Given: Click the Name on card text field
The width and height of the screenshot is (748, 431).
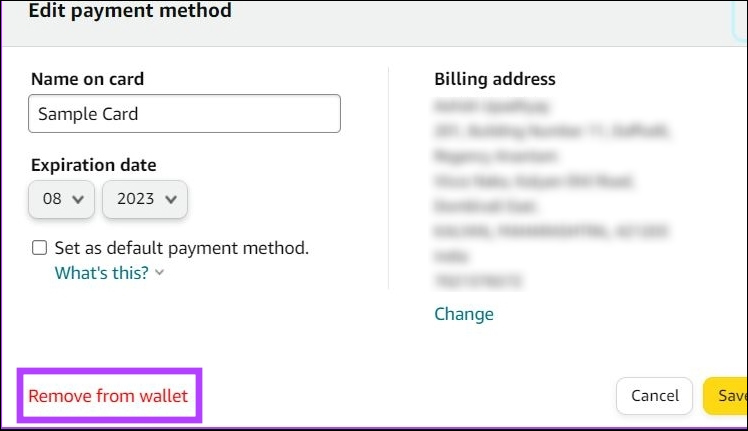Looking at the screenshot, I should [184, 114].
